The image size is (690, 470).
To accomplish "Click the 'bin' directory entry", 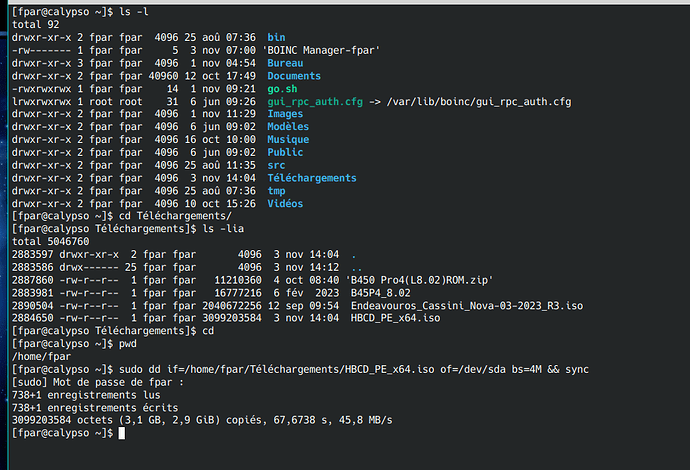I will tap(276, 37).
